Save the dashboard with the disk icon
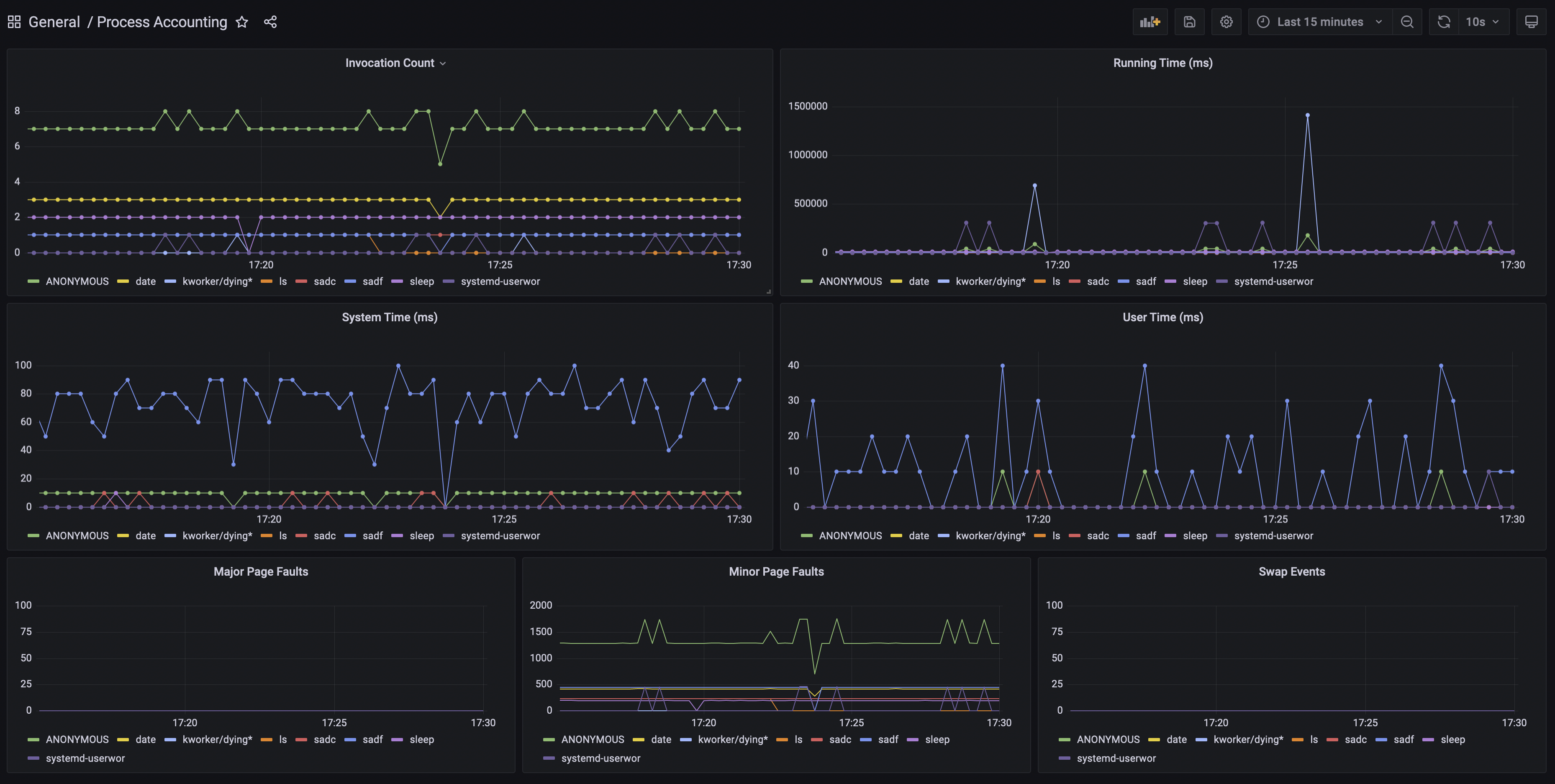Image resolution: width=1555 pixels, height=784 pixels. 1189,22
